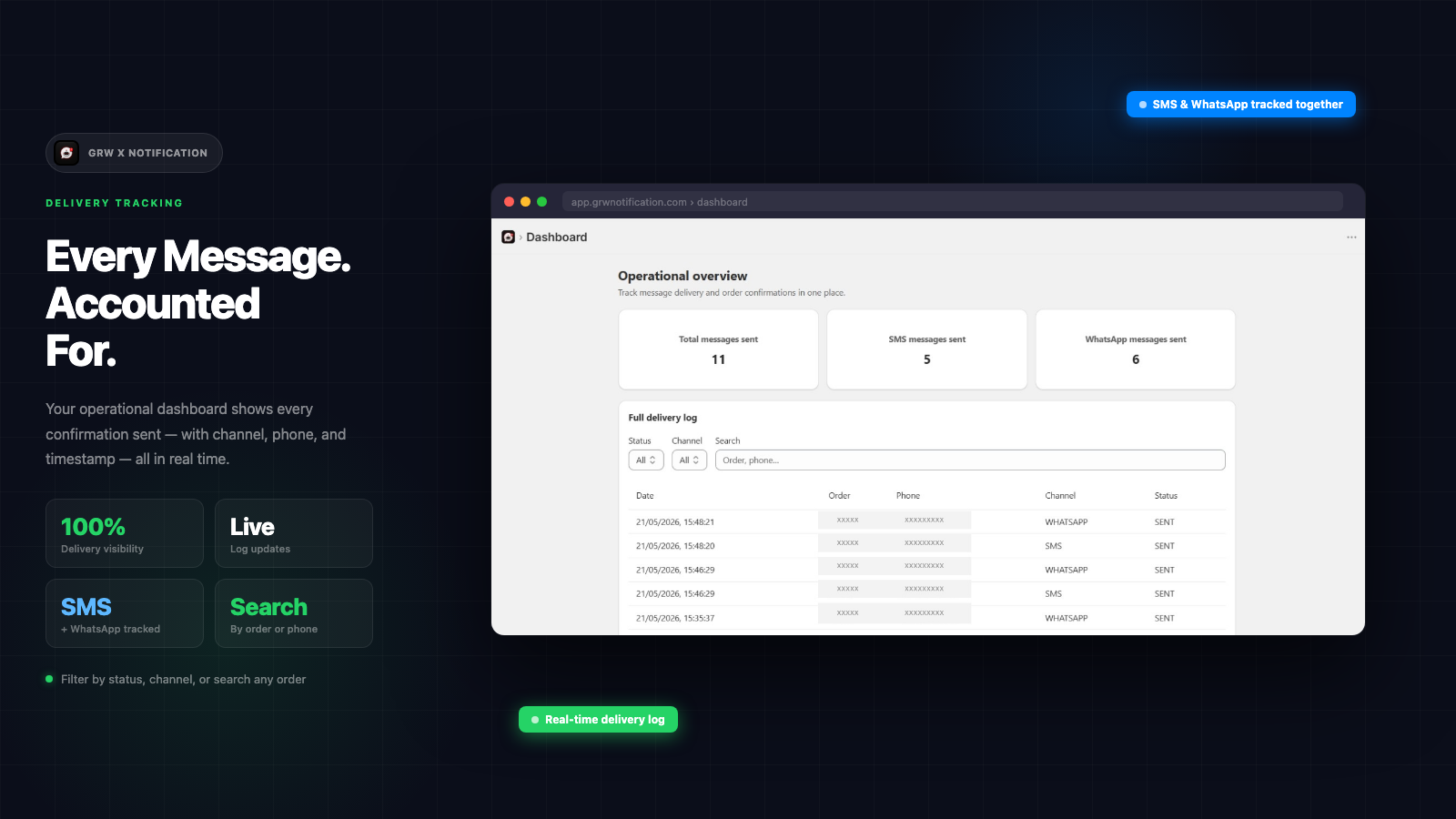Click the SMS & WhatsApp tracked together badge
The width and height of the screenshot is (1456, 819).
(1241, 105)
